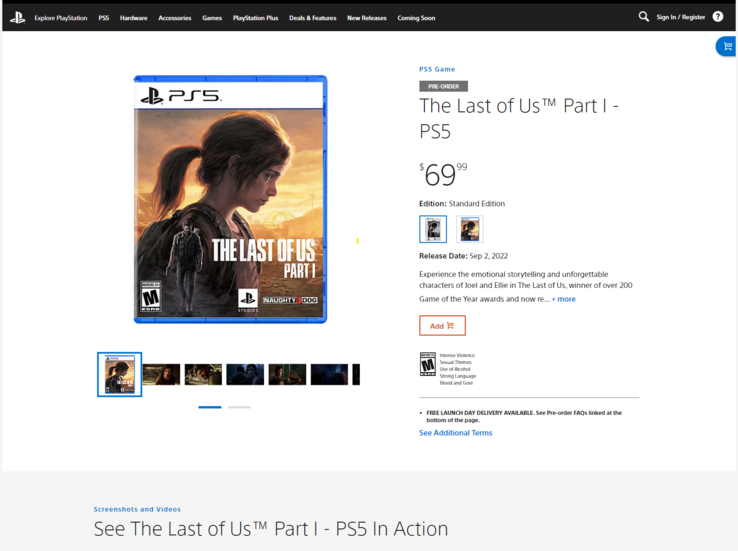Open Explore PlayStation menu
The height and width of the screenshot is (551, 738).
[x=61, y=18]
